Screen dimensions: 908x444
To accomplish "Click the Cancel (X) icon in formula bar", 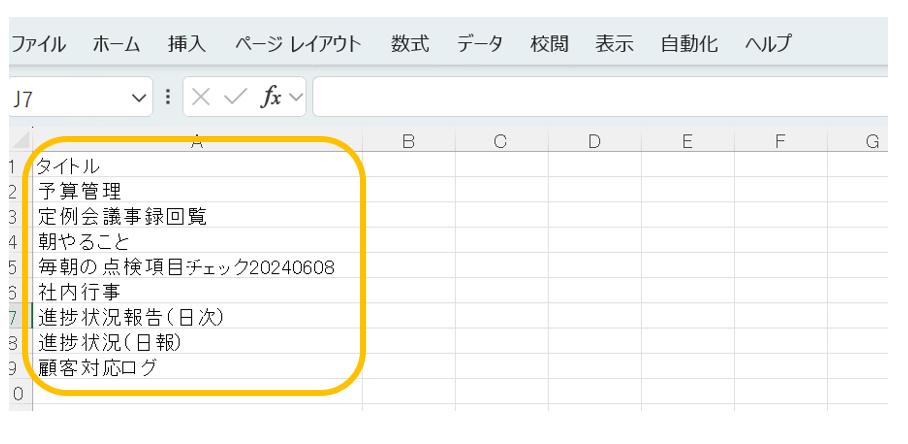I will [201, 97].
